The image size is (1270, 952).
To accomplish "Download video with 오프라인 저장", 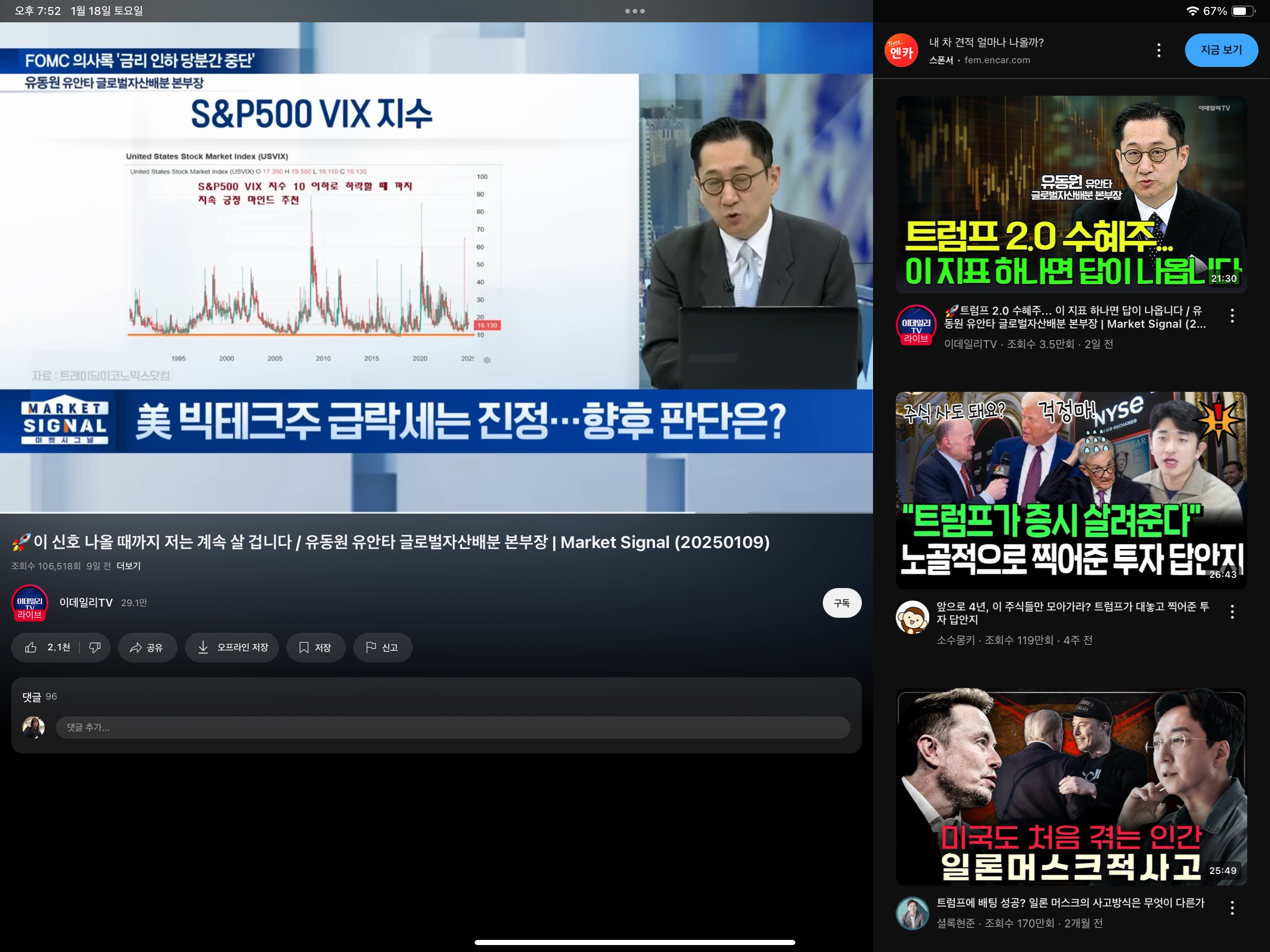I will pyautogui.click(x=232, y=647).
